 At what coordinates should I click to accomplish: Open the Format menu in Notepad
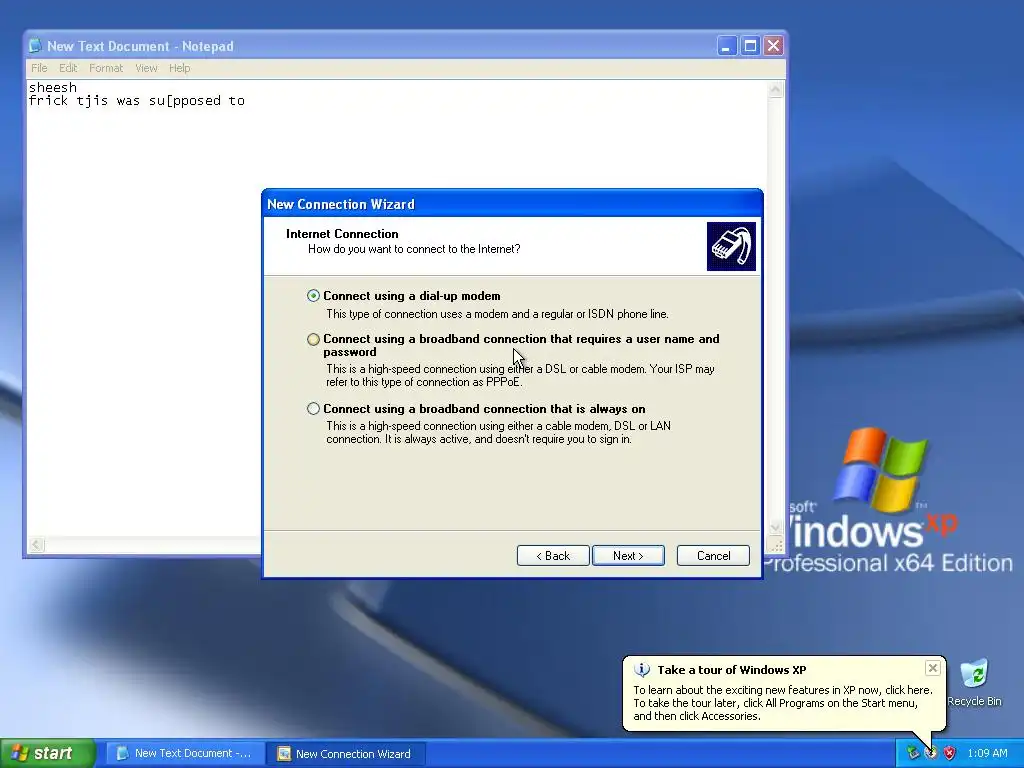106,68
